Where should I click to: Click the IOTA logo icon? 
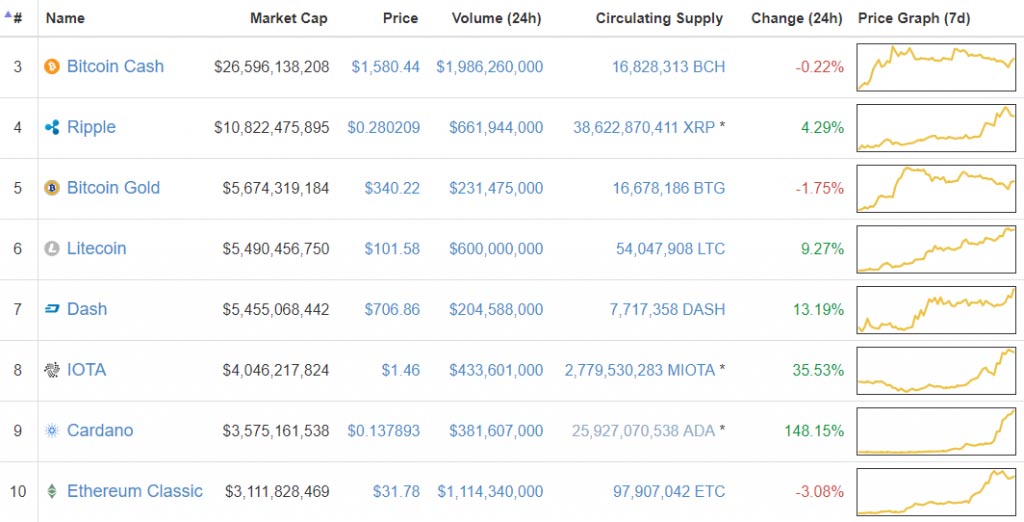pos(52,370)
